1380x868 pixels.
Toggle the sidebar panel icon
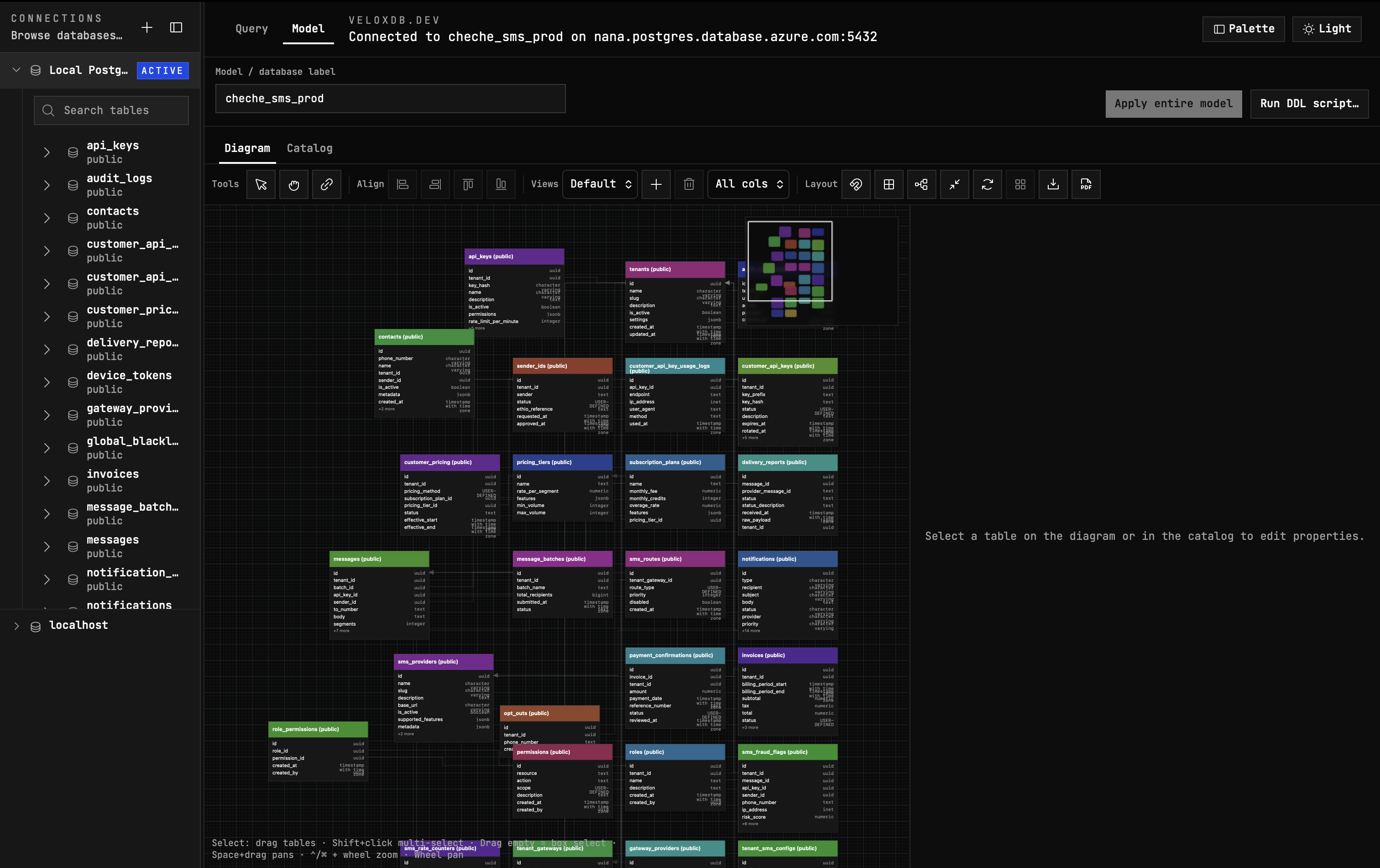[x=176, y=27]
